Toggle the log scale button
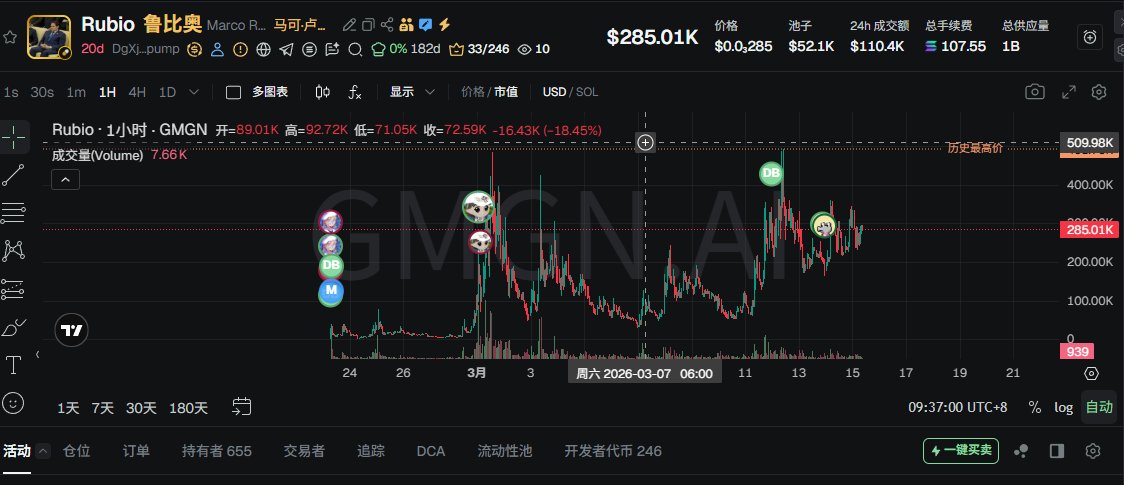This screenshot has width=1124, height=485. coord(1063,407)
